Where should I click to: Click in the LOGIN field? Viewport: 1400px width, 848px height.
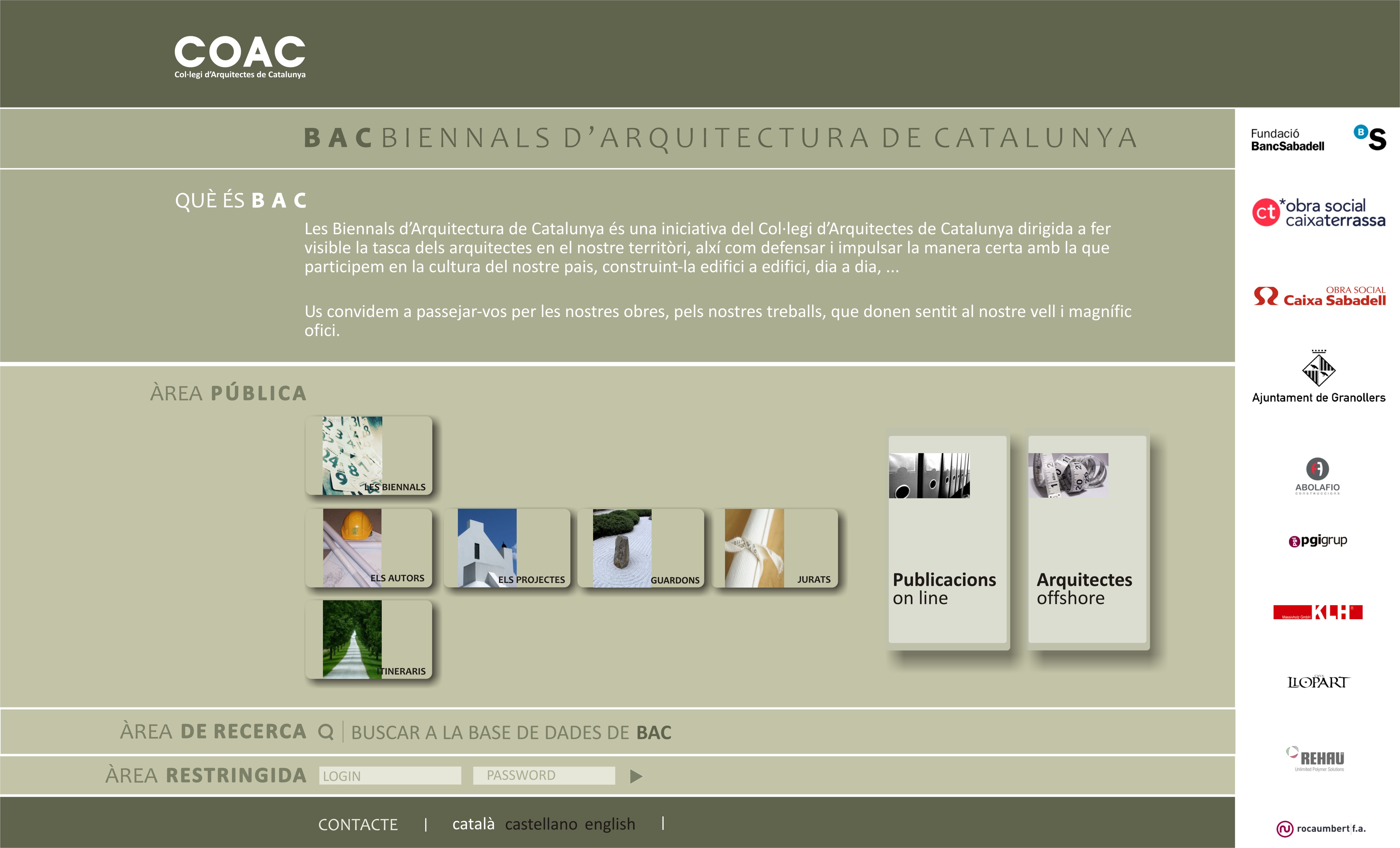390,776
